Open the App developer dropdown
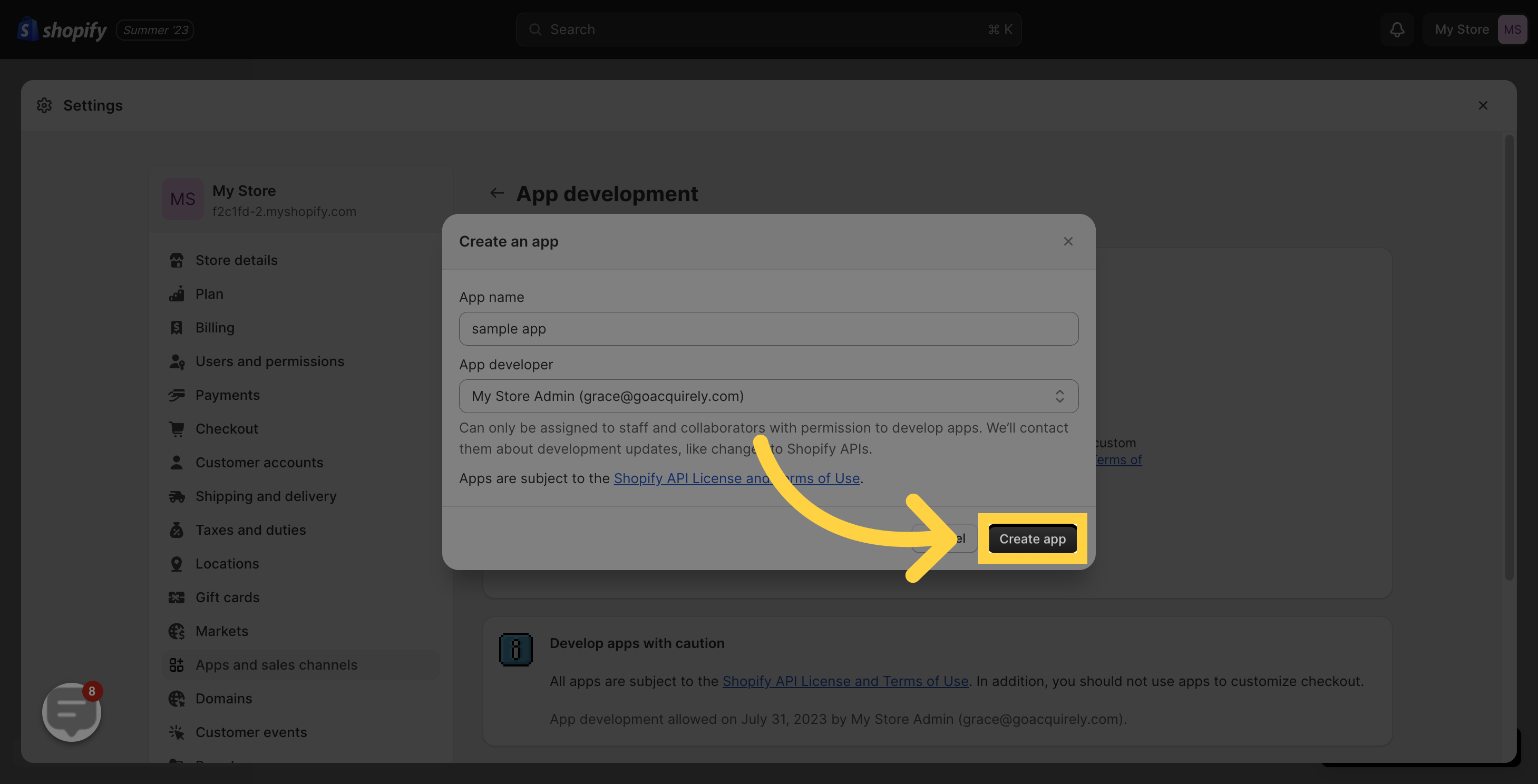The width and height of the screenshot is (1538, 784). 768,396
